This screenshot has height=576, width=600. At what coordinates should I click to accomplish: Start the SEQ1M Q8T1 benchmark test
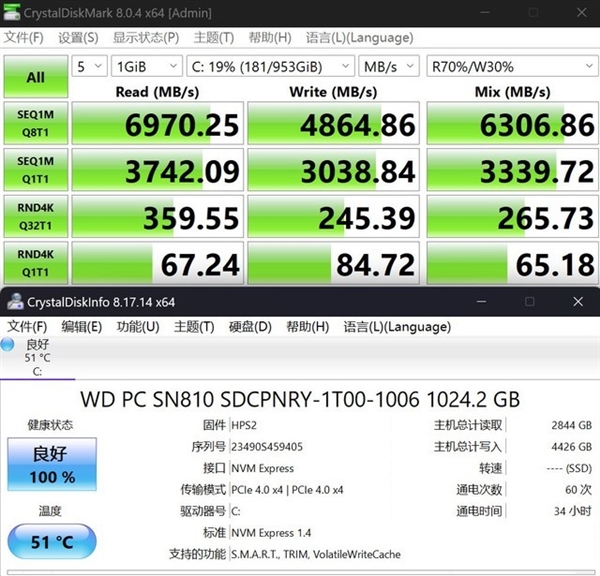pyautogui.click(x=35, y=121)
